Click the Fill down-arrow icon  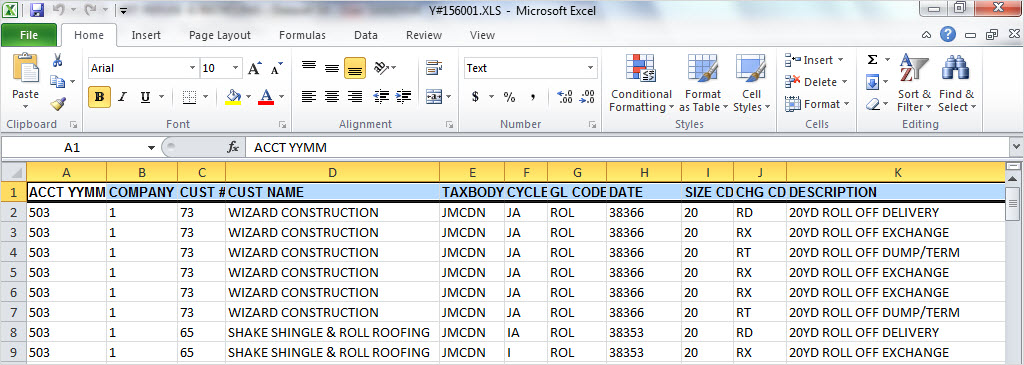tap(872, 82)
